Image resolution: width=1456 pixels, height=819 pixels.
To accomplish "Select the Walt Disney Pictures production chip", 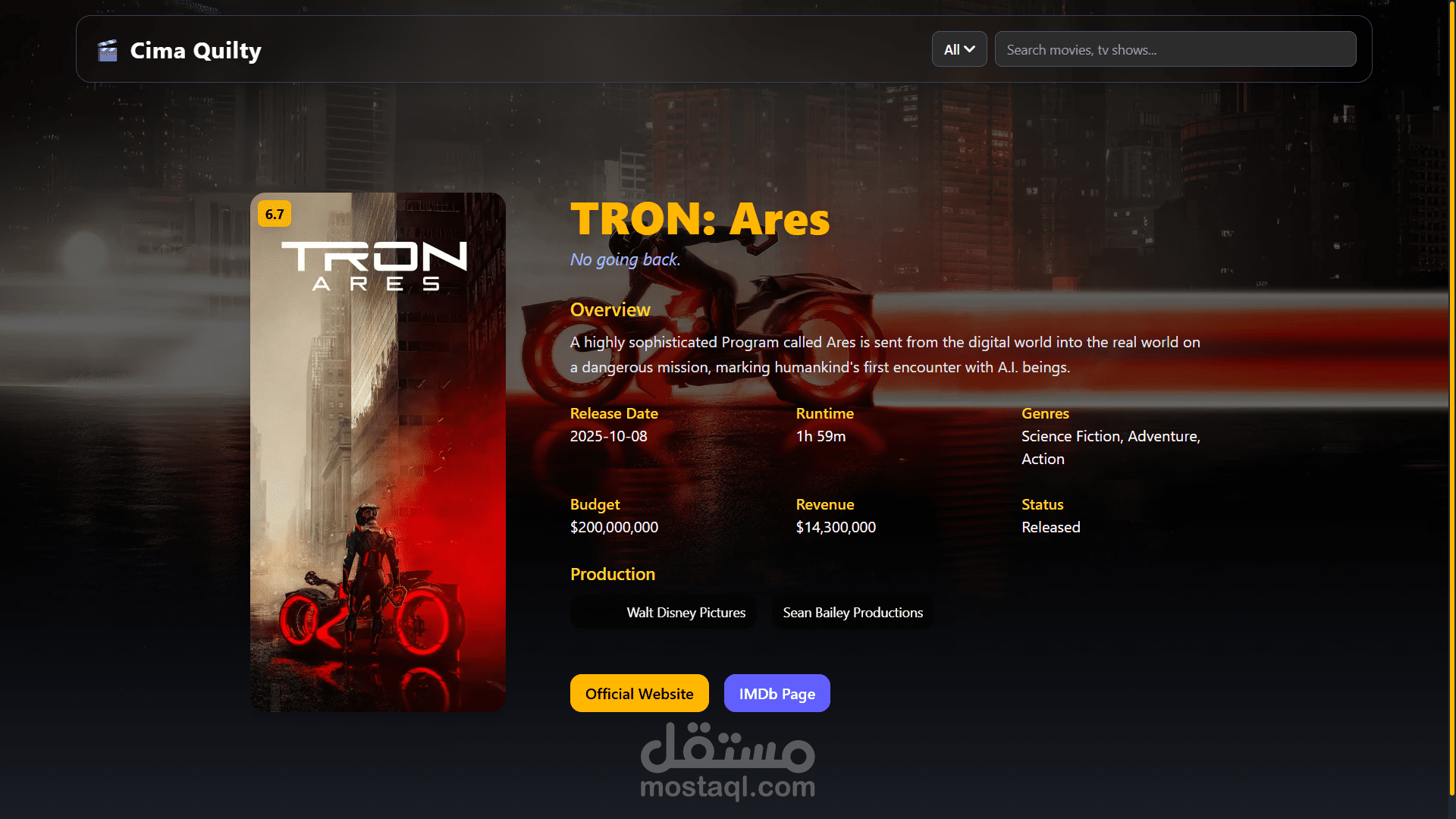I will [x=664, y=613].
